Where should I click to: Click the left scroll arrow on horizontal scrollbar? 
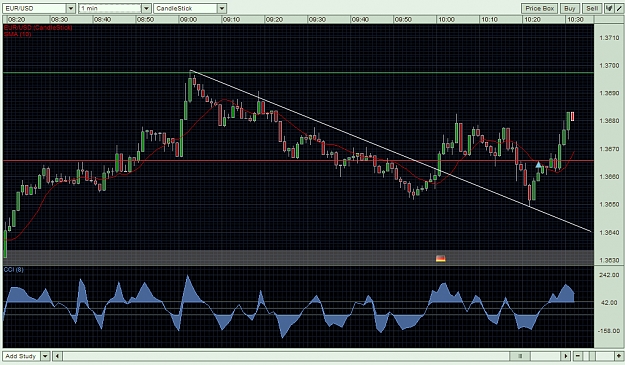pos(57,356)
